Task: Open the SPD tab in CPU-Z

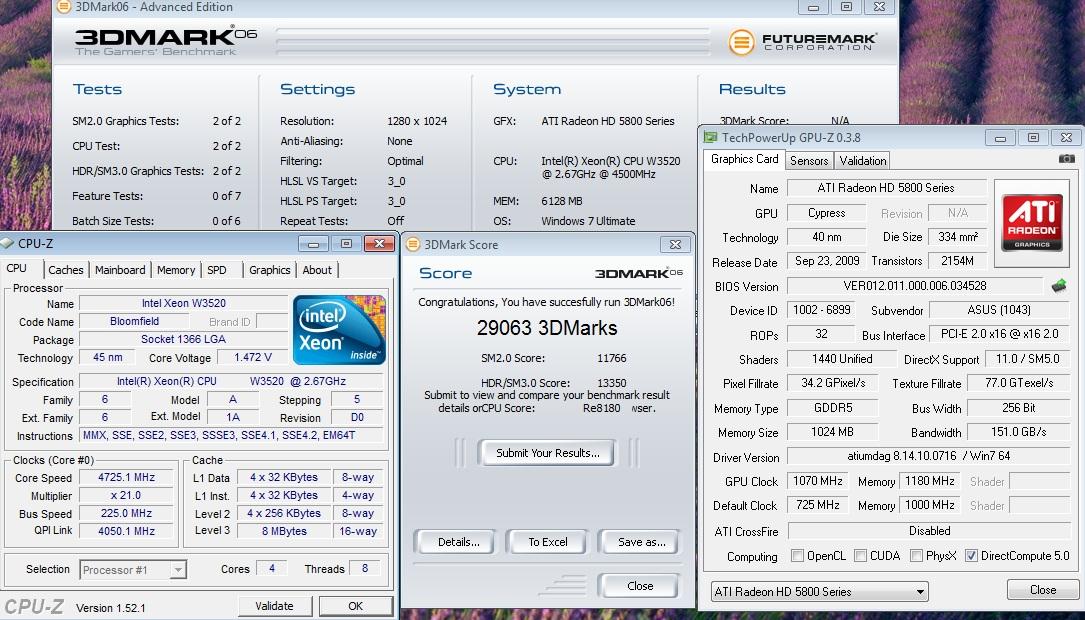Action: point(217,270)
